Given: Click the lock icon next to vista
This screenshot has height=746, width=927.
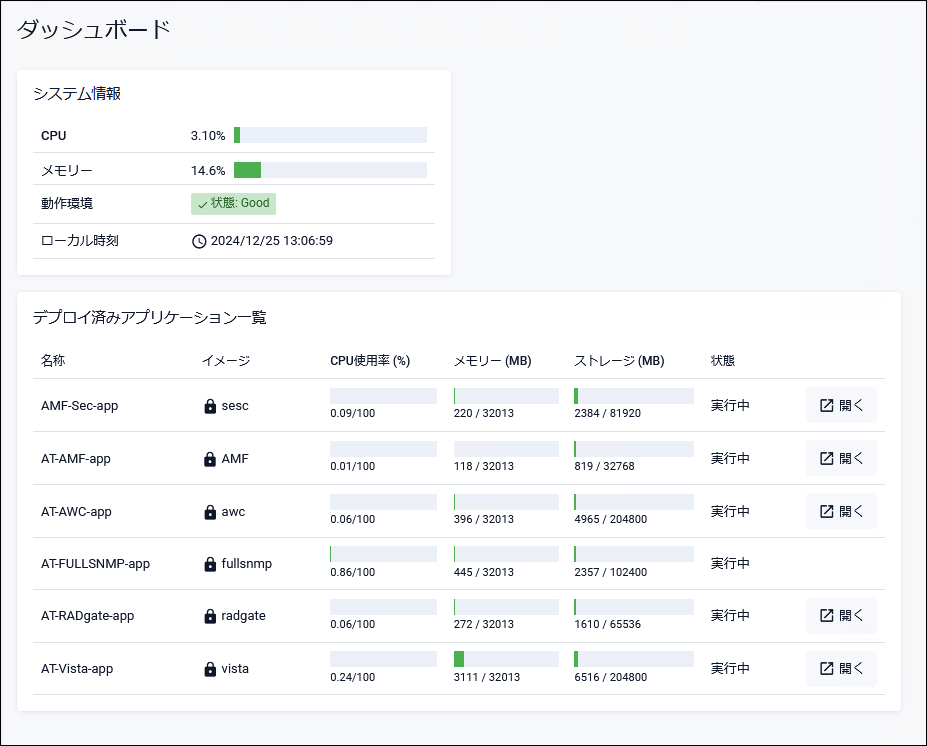Looking at the screenshot, I should (210, 669).
